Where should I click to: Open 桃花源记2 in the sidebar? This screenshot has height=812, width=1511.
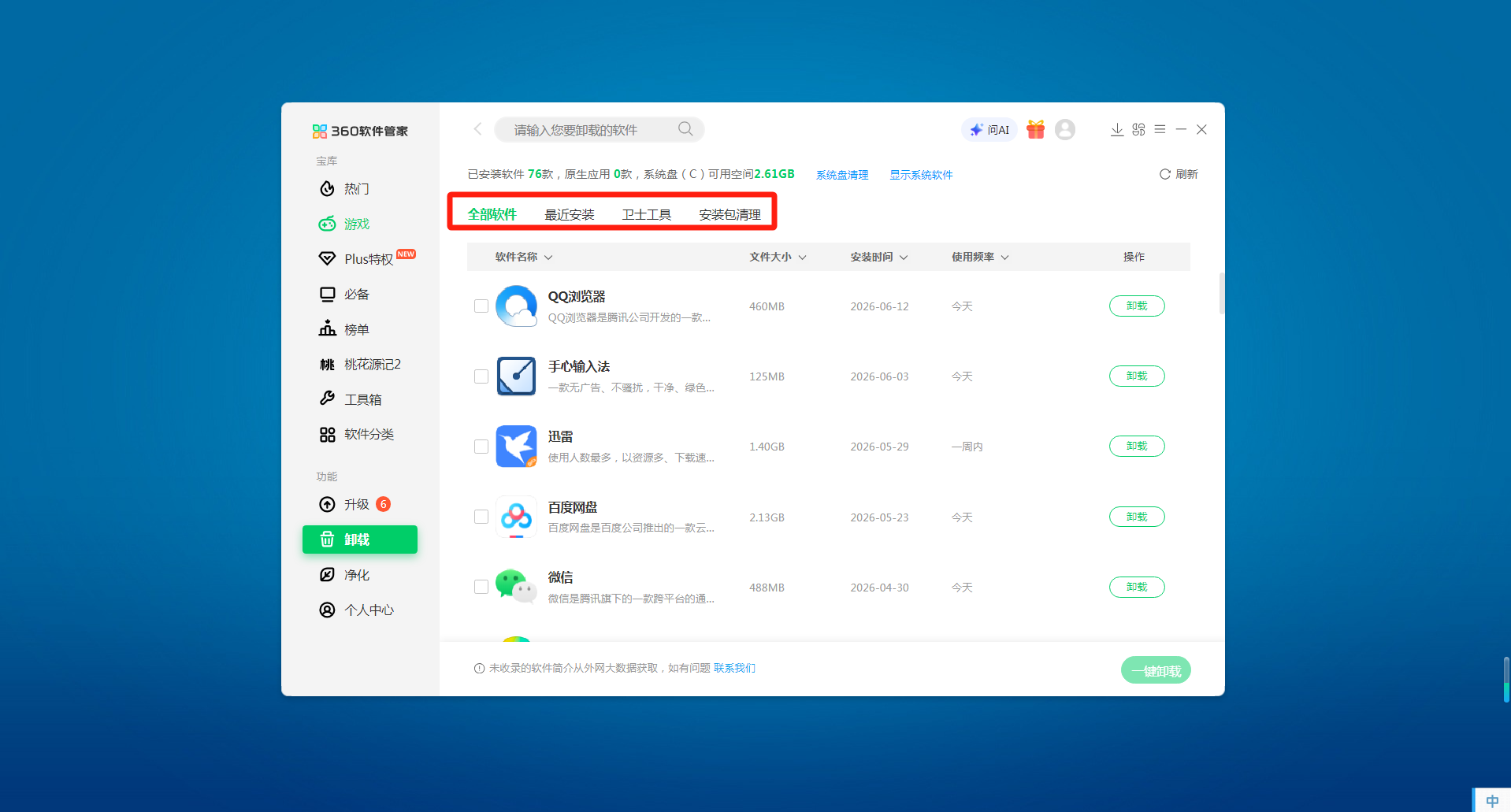[x=360, y=365]
